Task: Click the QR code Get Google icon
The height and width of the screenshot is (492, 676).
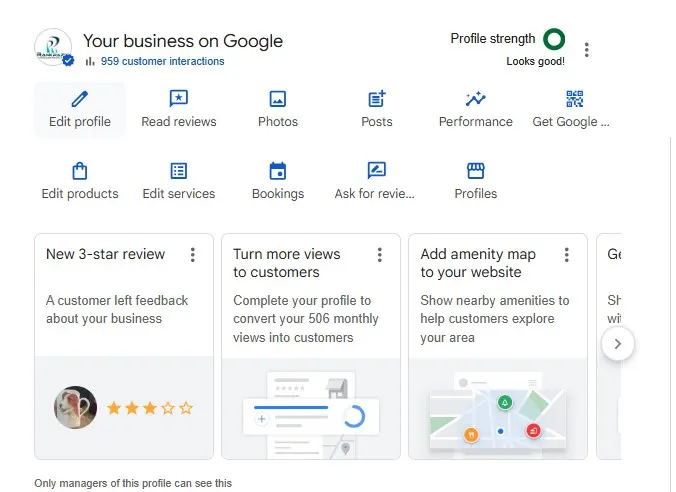Action: 575,99
